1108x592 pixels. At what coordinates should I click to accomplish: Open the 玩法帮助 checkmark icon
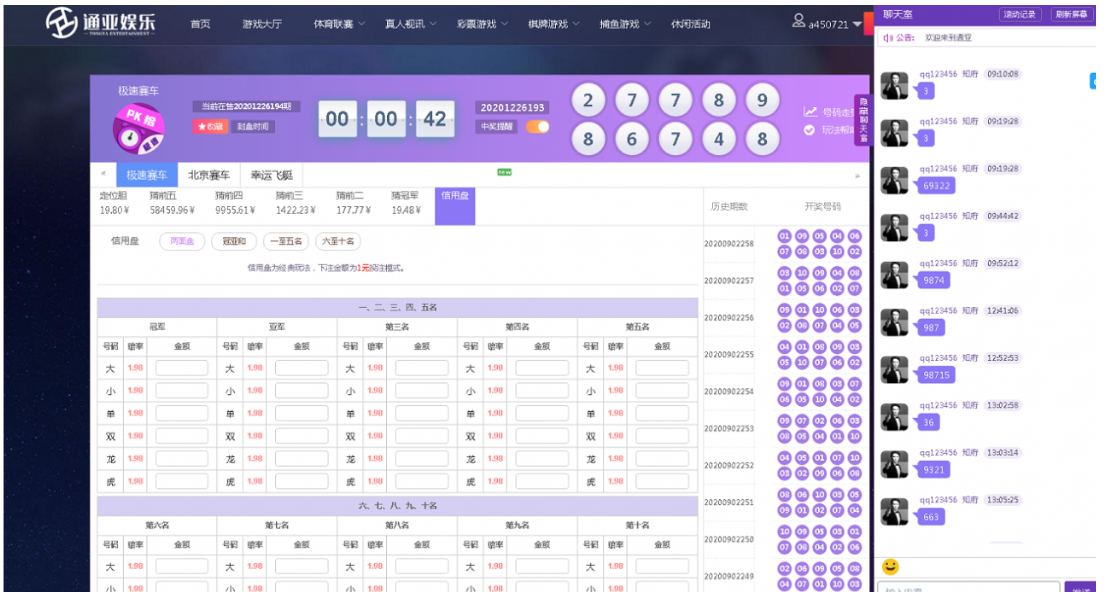coord(809,130)
